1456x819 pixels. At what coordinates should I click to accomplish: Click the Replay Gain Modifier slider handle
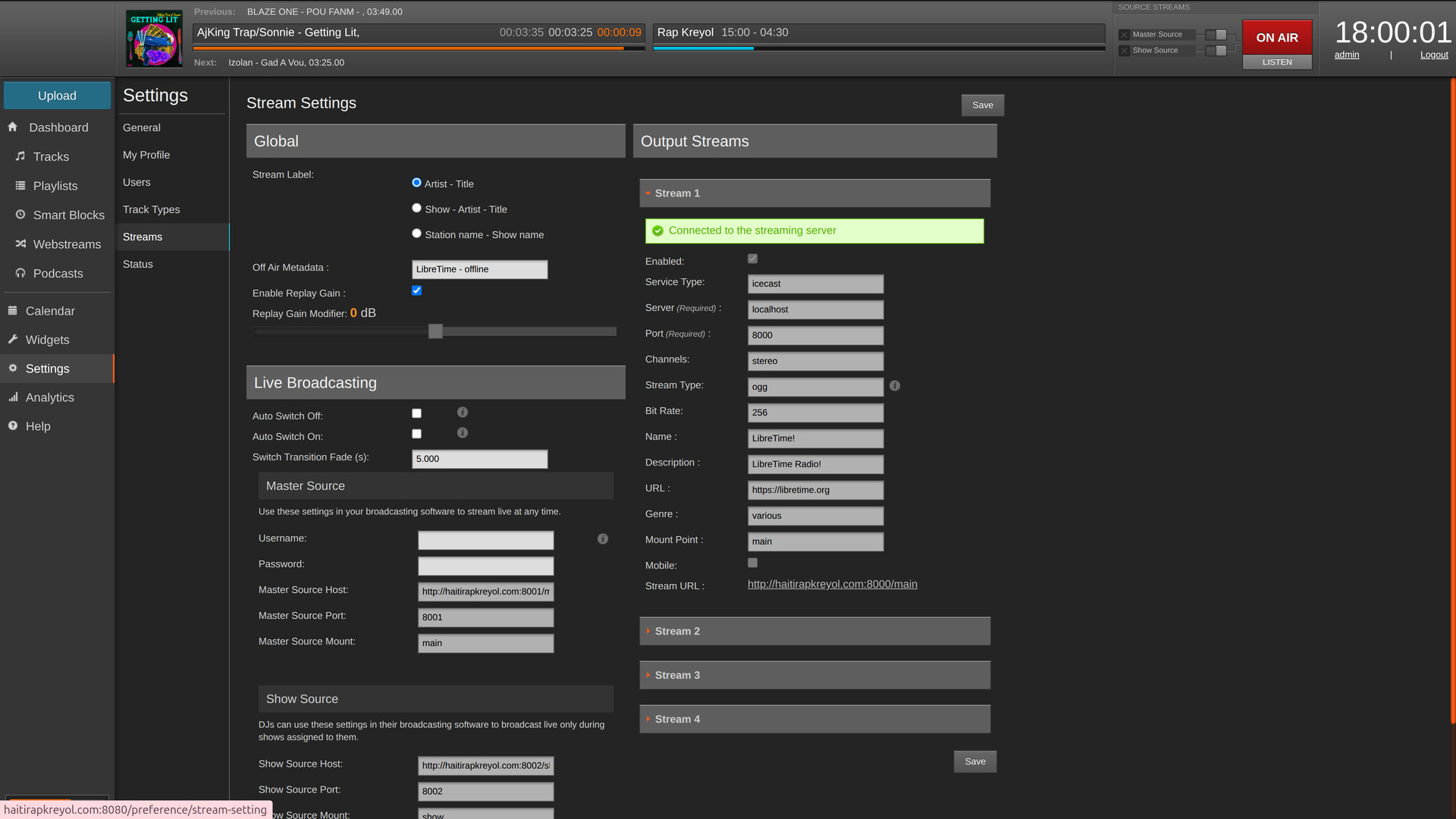pos(435,331)
